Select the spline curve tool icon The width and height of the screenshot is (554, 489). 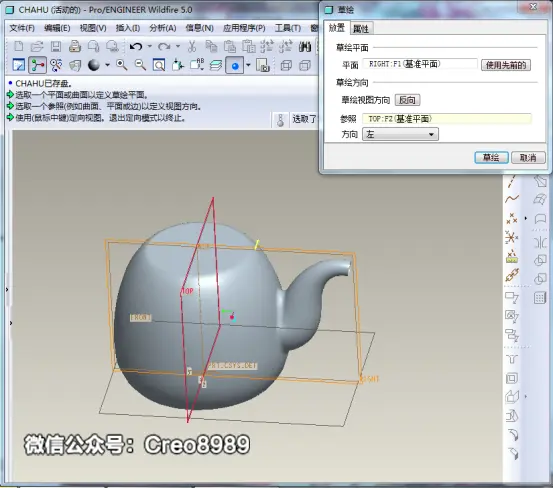tap(512, 199)
